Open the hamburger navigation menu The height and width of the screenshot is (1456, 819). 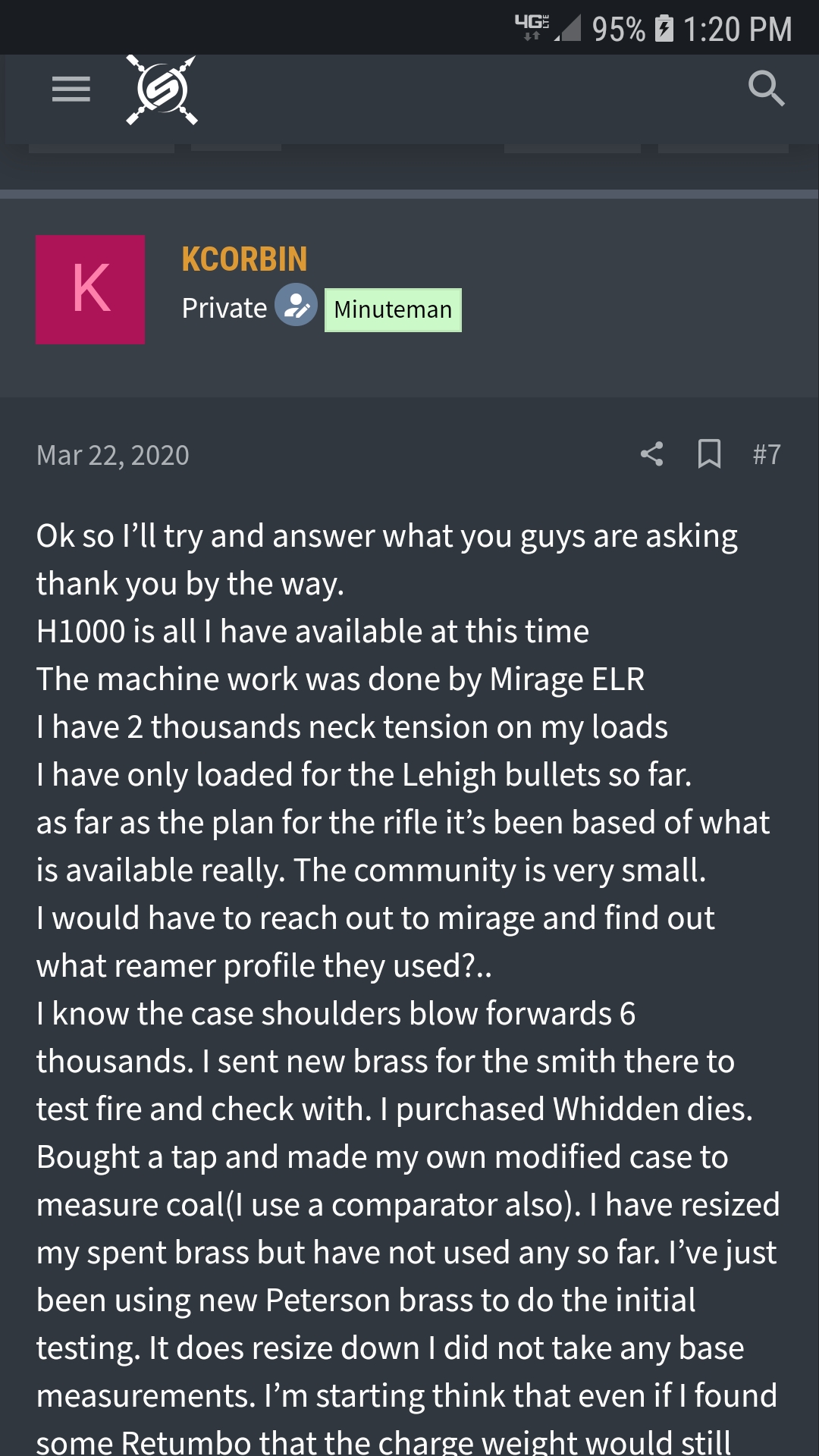(x=71, y=89)
